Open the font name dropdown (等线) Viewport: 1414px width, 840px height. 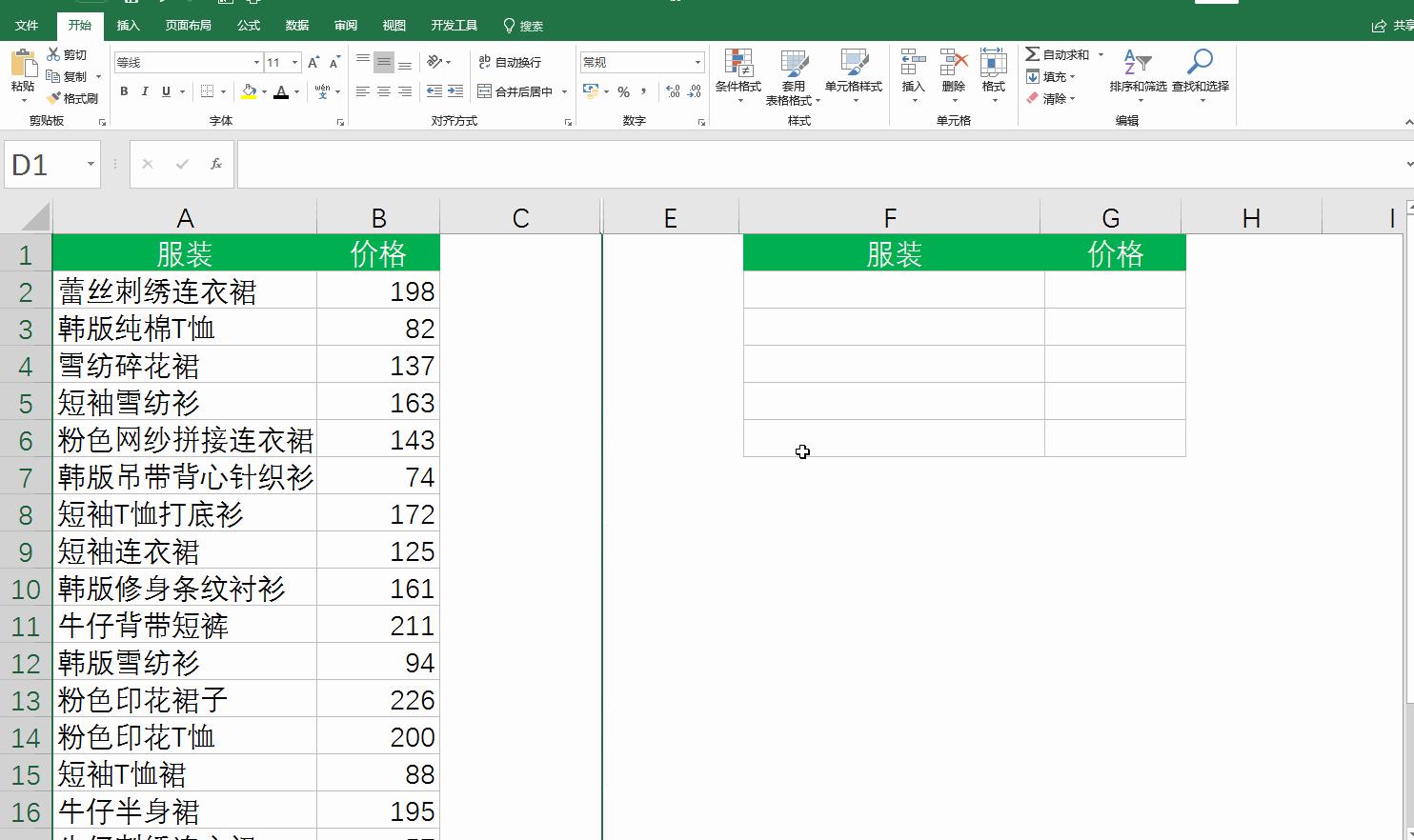click(256, 63)
